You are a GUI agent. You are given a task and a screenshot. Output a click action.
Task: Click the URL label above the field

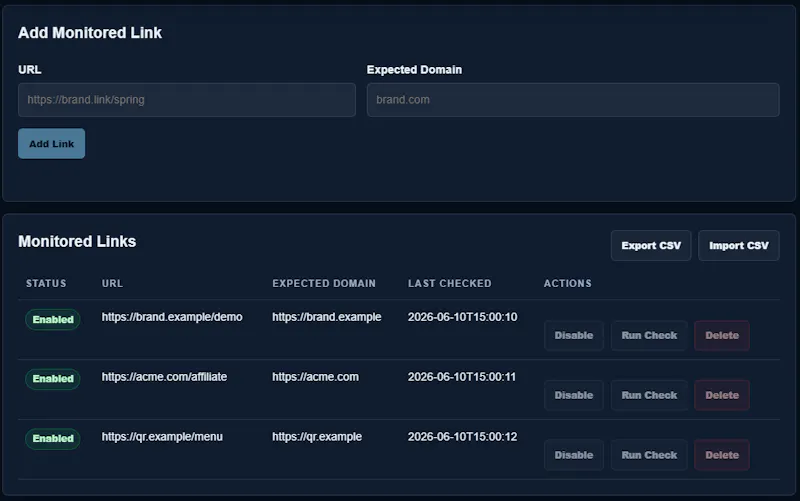pyautogui.click(x=30, y=69)
